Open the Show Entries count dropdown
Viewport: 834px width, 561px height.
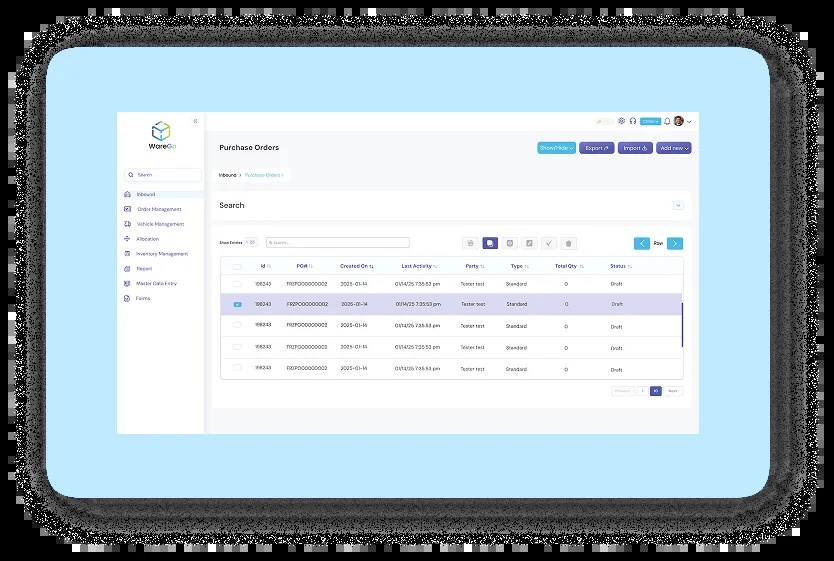coord(251,242)
